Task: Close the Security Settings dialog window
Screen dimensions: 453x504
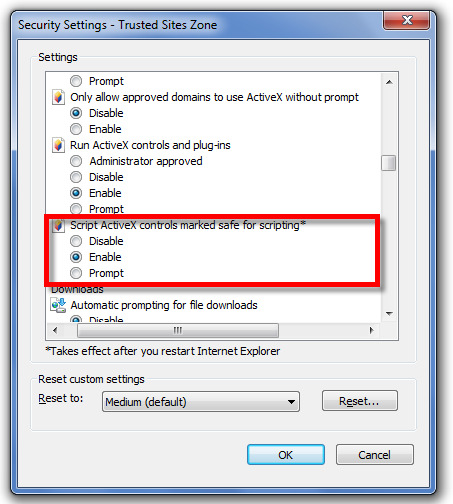Action: [406, 20]
